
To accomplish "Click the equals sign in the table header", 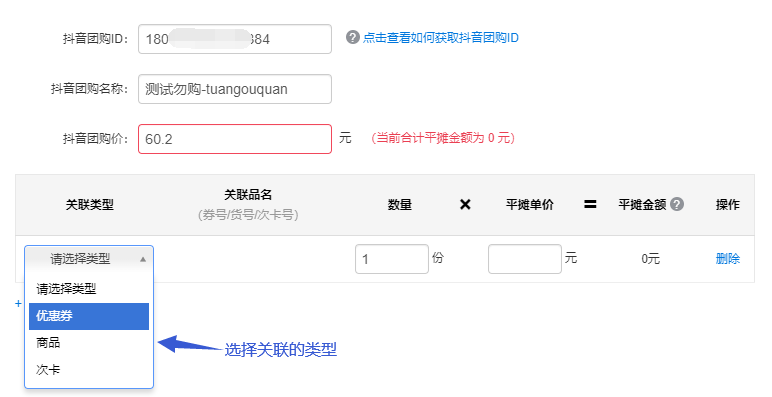I will pyautogui.click(x=590, y=204).
